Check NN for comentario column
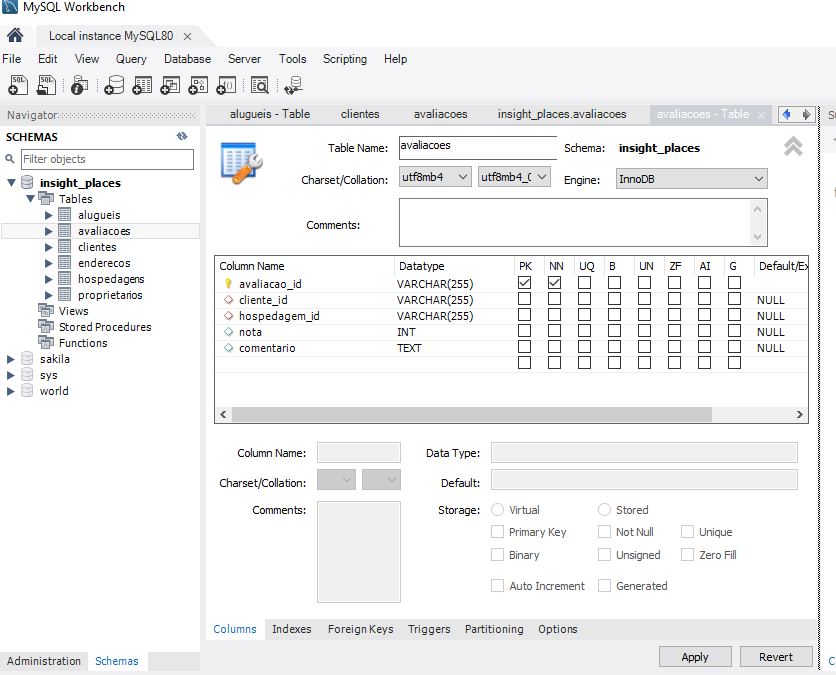The width and height of the screenshot is (836, 675). click(x=554, y=347)
